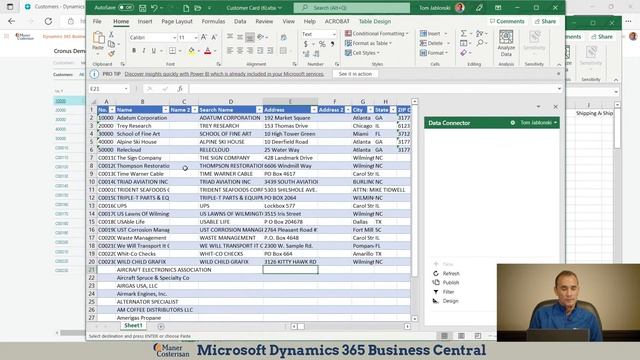Apply Accounting dollar number format
The width and height of the screenshot is (640, 360).
306,44
